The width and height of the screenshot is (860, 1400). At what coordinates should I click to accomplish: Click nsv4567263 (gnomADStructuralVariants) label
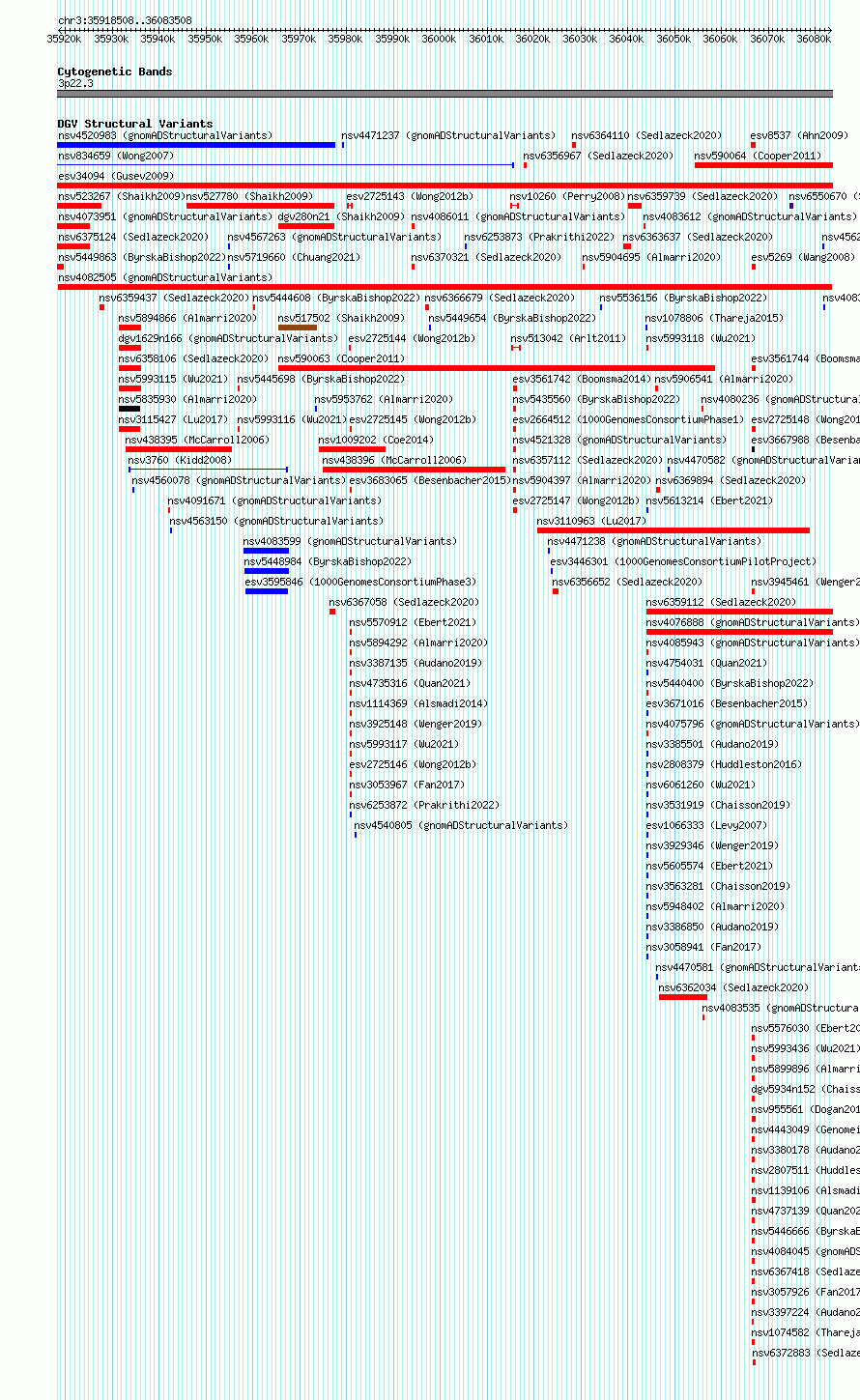coord(334,237)
